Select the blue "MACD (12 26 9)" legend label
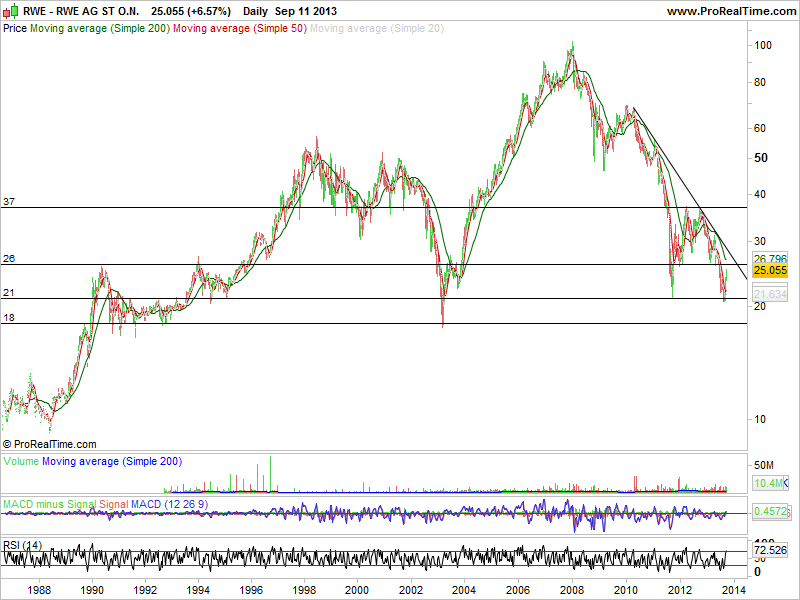Viewport: 800px width, 600px height. coord(169,505)
